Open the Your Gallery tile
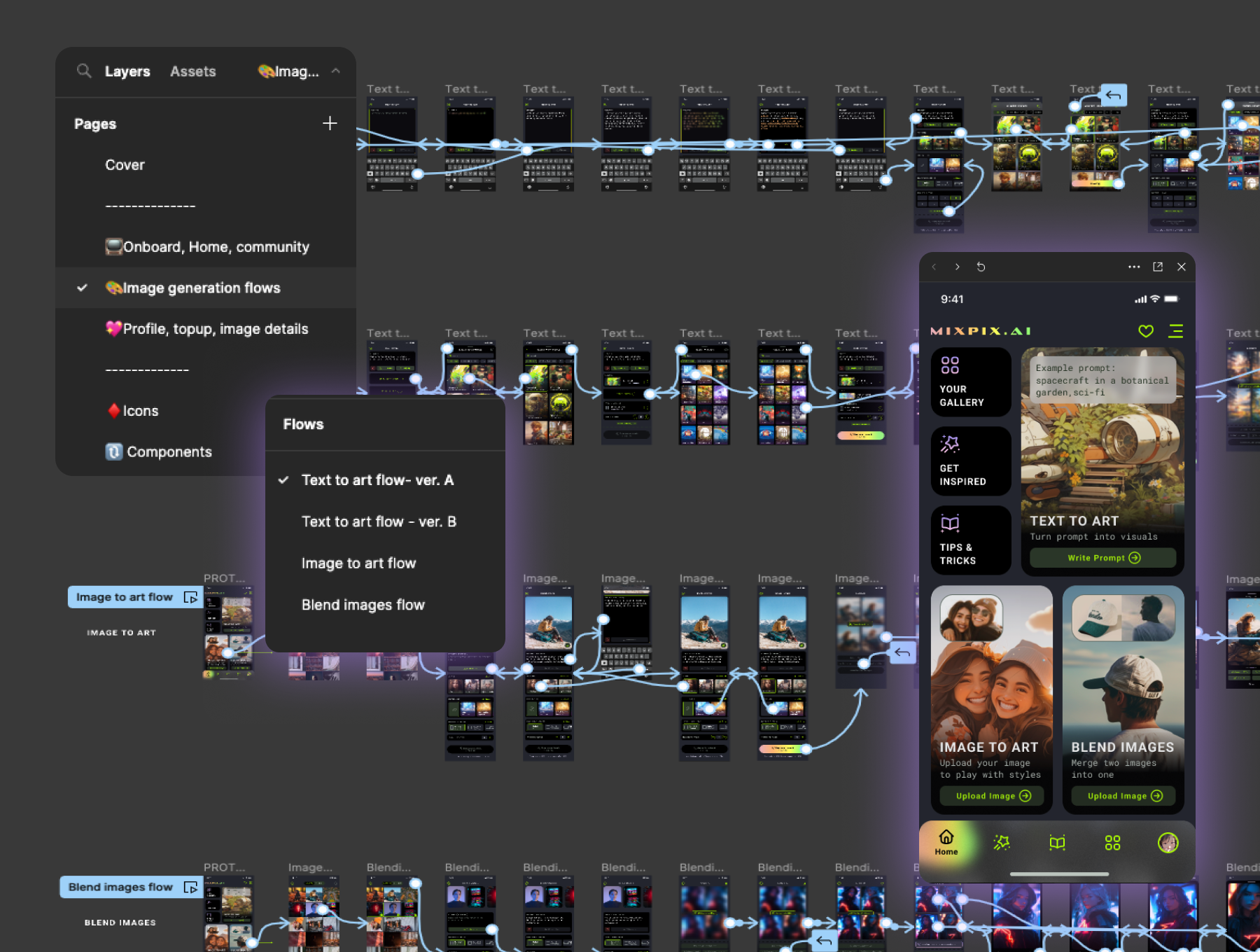The height and width of the screenshot is (952, 1260). 971,382
